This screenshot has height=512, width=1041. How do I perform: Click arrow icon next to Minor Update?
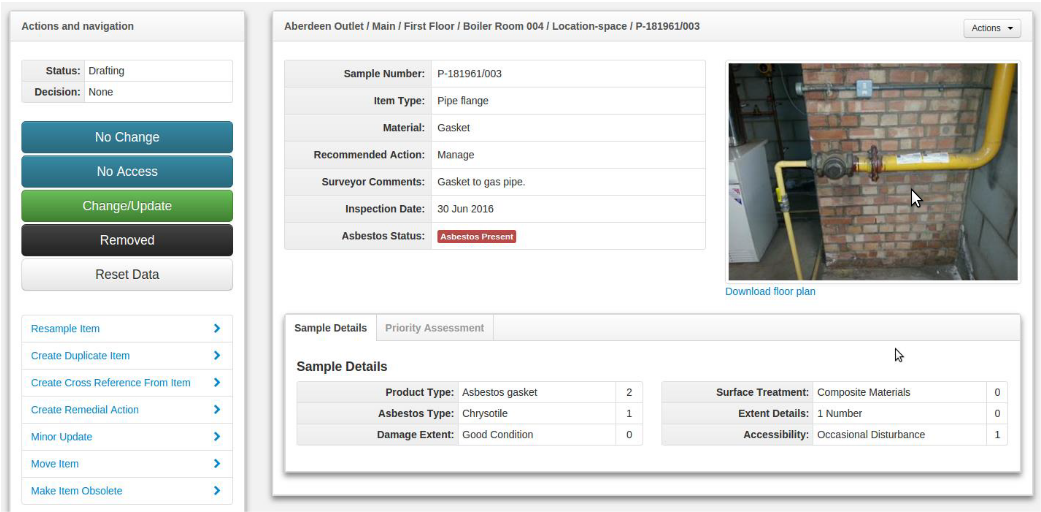coord(216,436)
